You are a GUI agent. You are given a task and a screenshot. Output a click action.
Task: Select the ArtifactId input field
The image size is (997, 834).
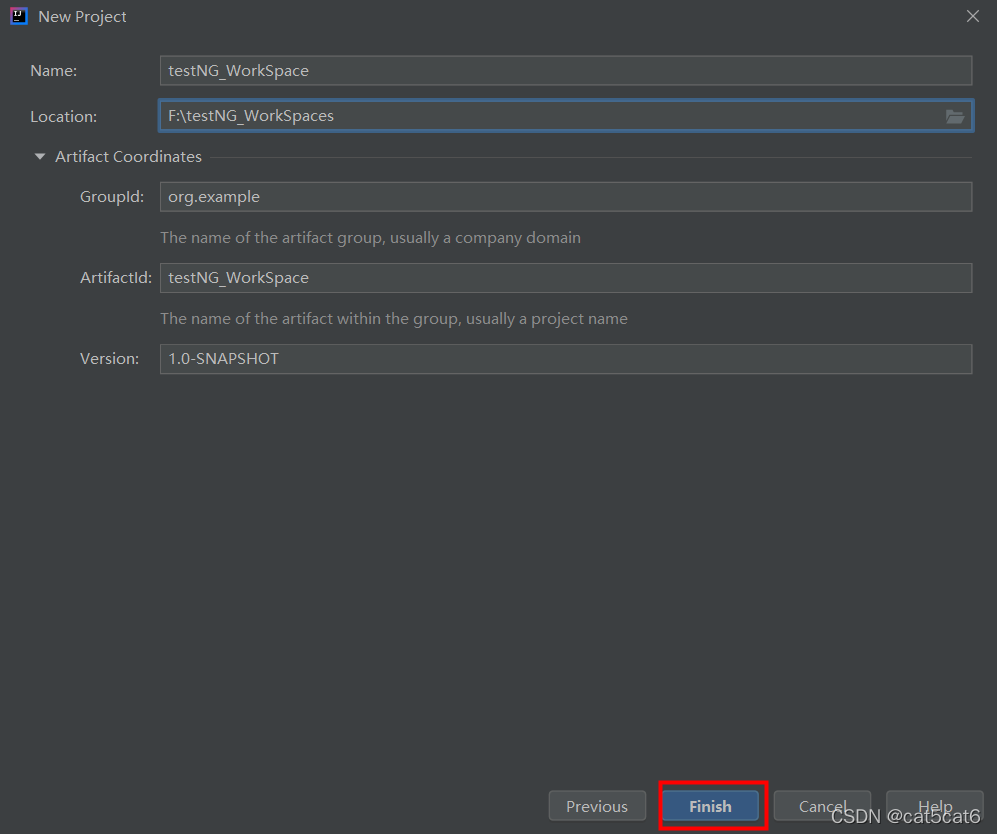[x=566, y=278]
